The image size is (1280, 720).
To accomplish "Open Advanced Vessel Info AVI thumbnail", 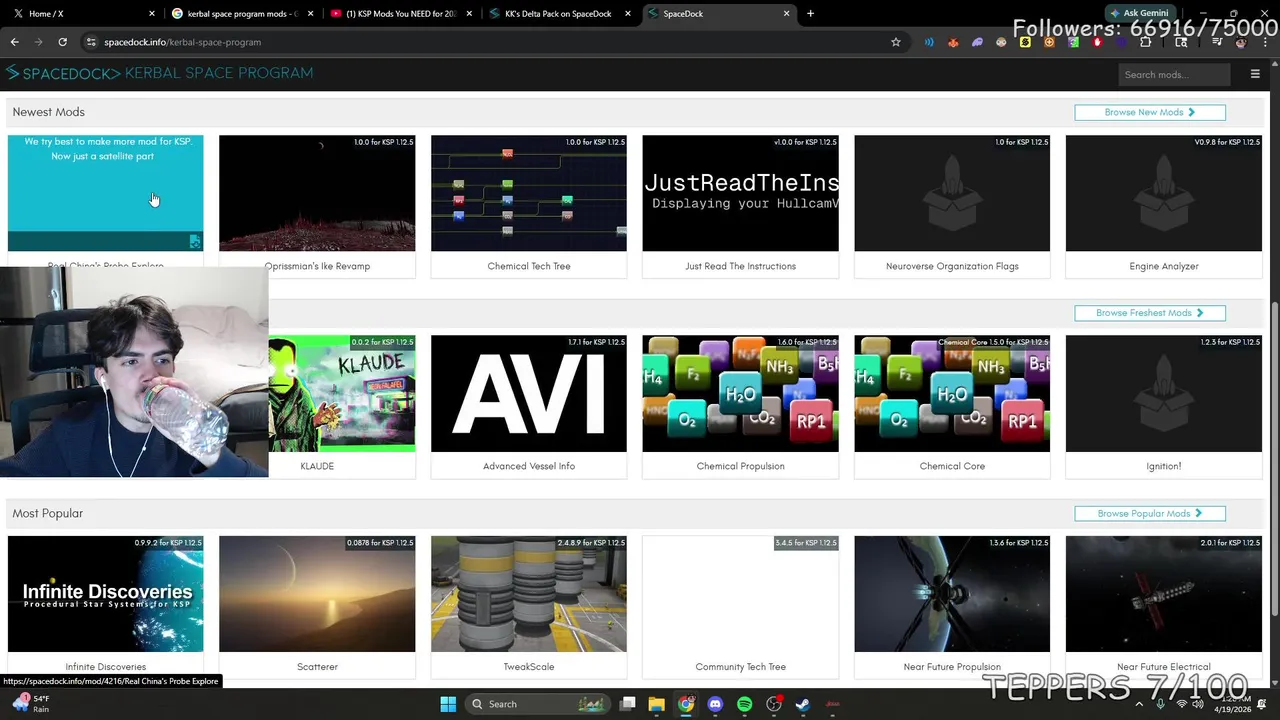I will pos(529,393).
